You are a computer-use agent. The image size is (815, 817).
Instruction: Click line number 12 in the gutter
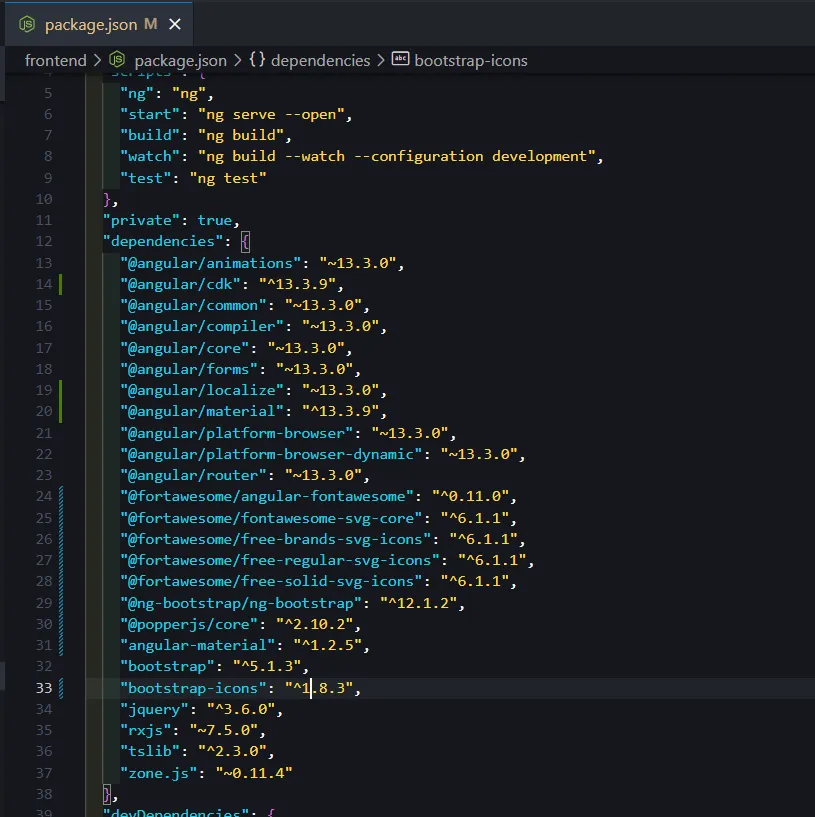click(44, 241)
